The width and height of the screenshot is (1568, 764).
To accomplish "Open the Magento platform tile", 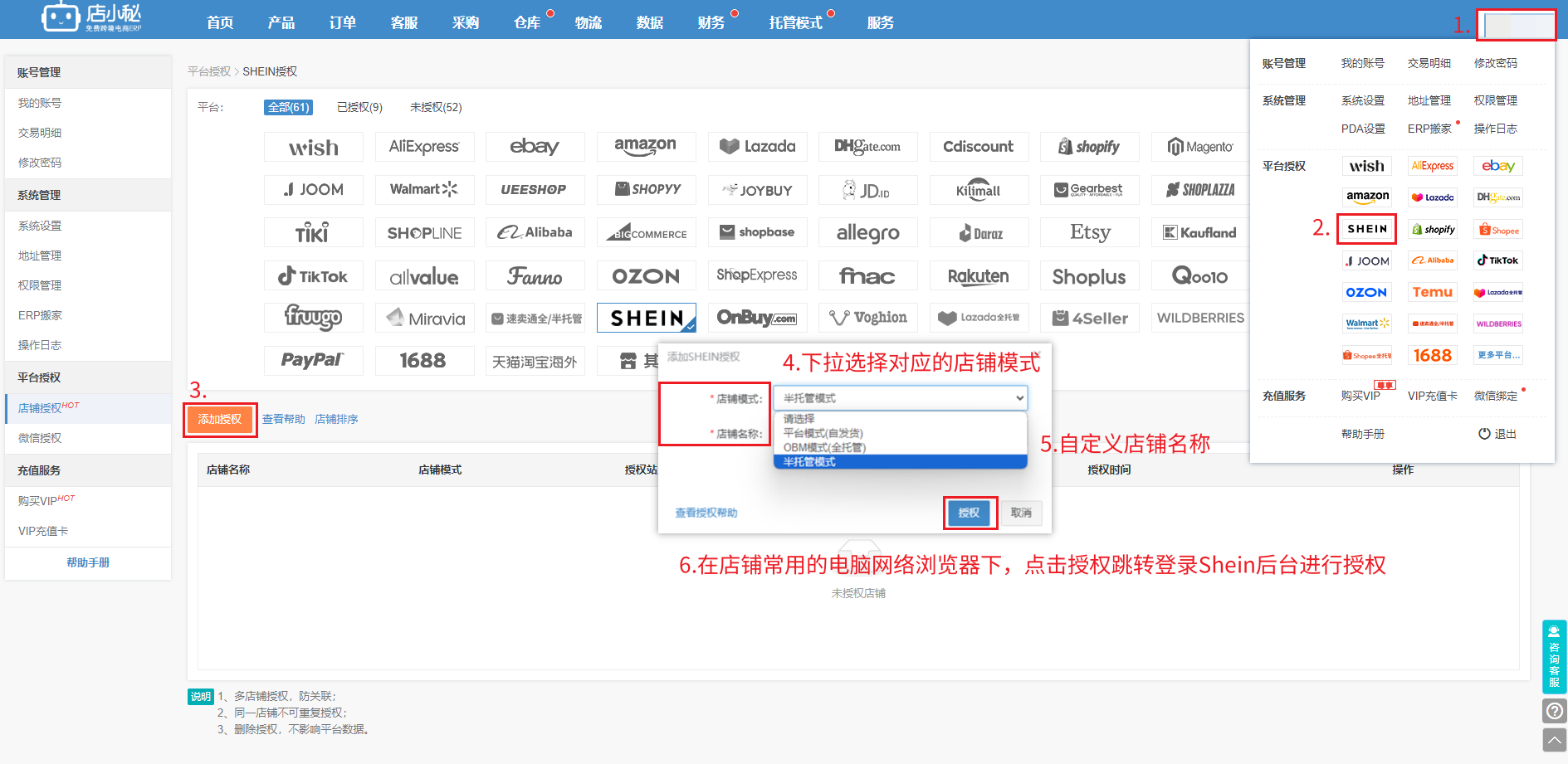I will click(x=1200, y=147).
